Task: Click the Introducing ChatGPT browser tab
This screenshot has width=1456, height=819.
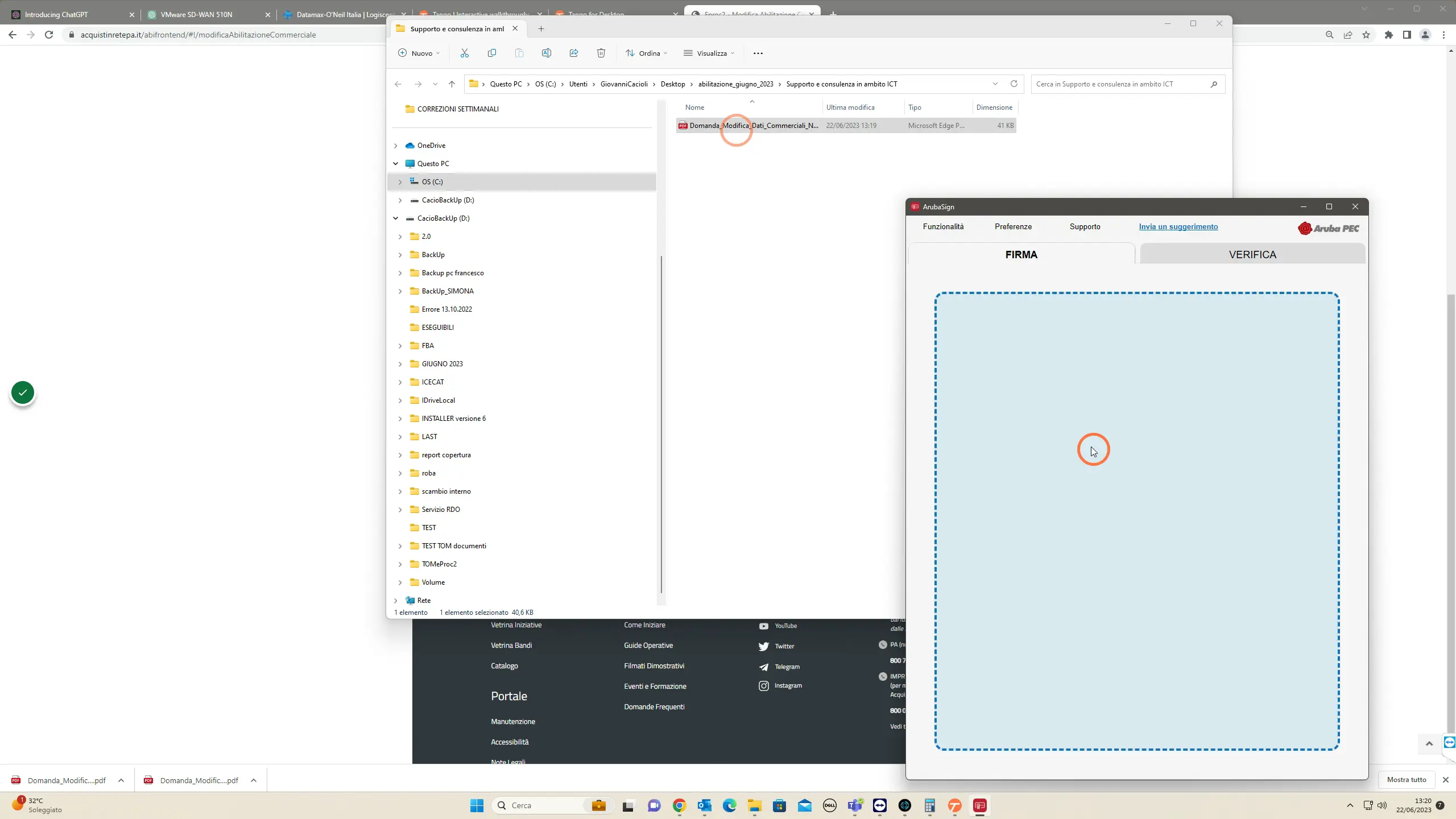Action: tap(74, 14)
